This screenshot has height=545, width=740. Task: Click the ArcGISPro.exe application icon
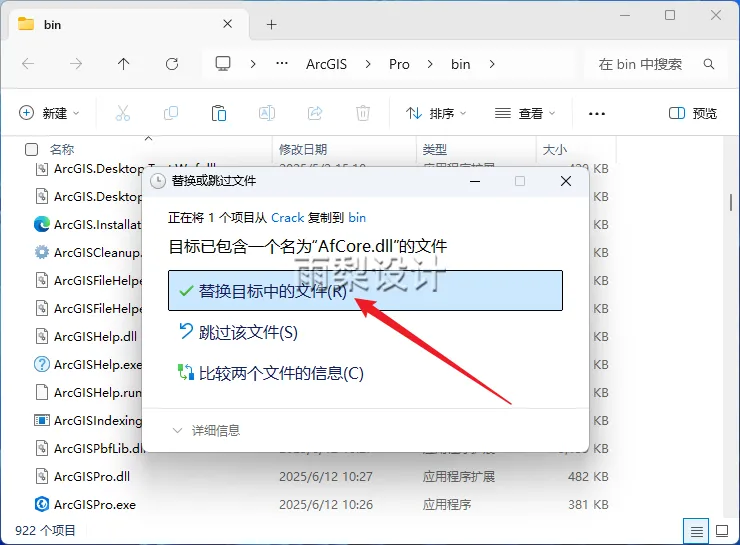[42, 504]
